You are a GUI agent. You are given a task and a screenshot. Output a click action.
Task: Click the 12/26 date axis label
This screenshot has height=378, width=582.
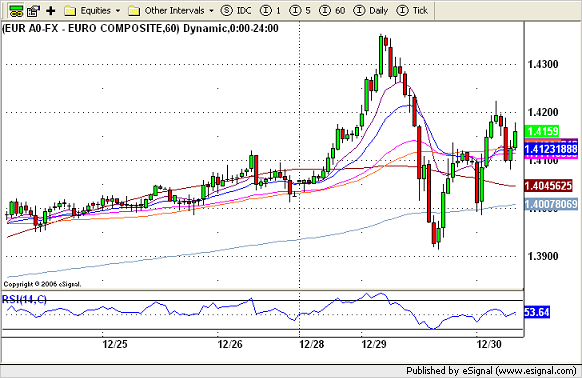pyautogui.click(x=230, y=344)
